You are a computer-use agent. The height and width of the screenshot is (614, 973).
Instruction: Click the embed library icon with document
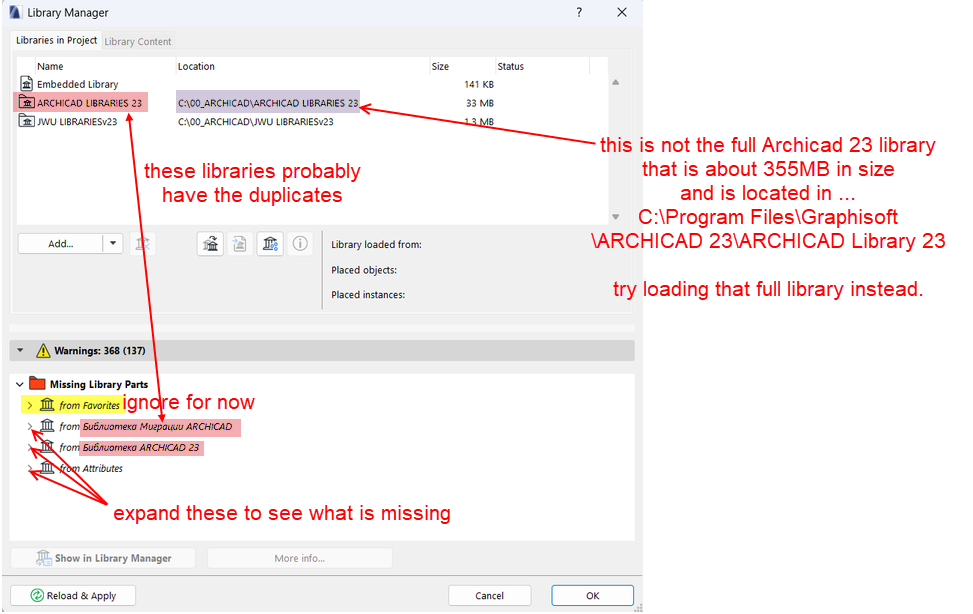tap(240, 244)
